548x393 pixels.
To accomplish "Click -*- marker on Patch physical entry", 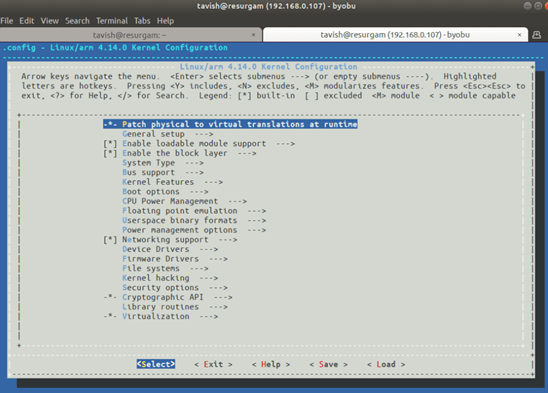I will (110, 124).
